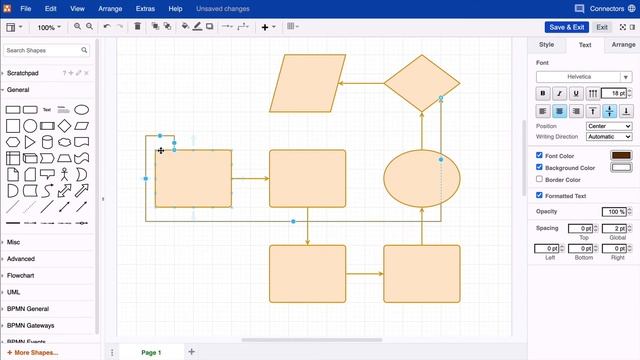Image resolution: width=640 pixels, height=360 pixels.
Task: Open the table insert tool
Action: [293, 27]
